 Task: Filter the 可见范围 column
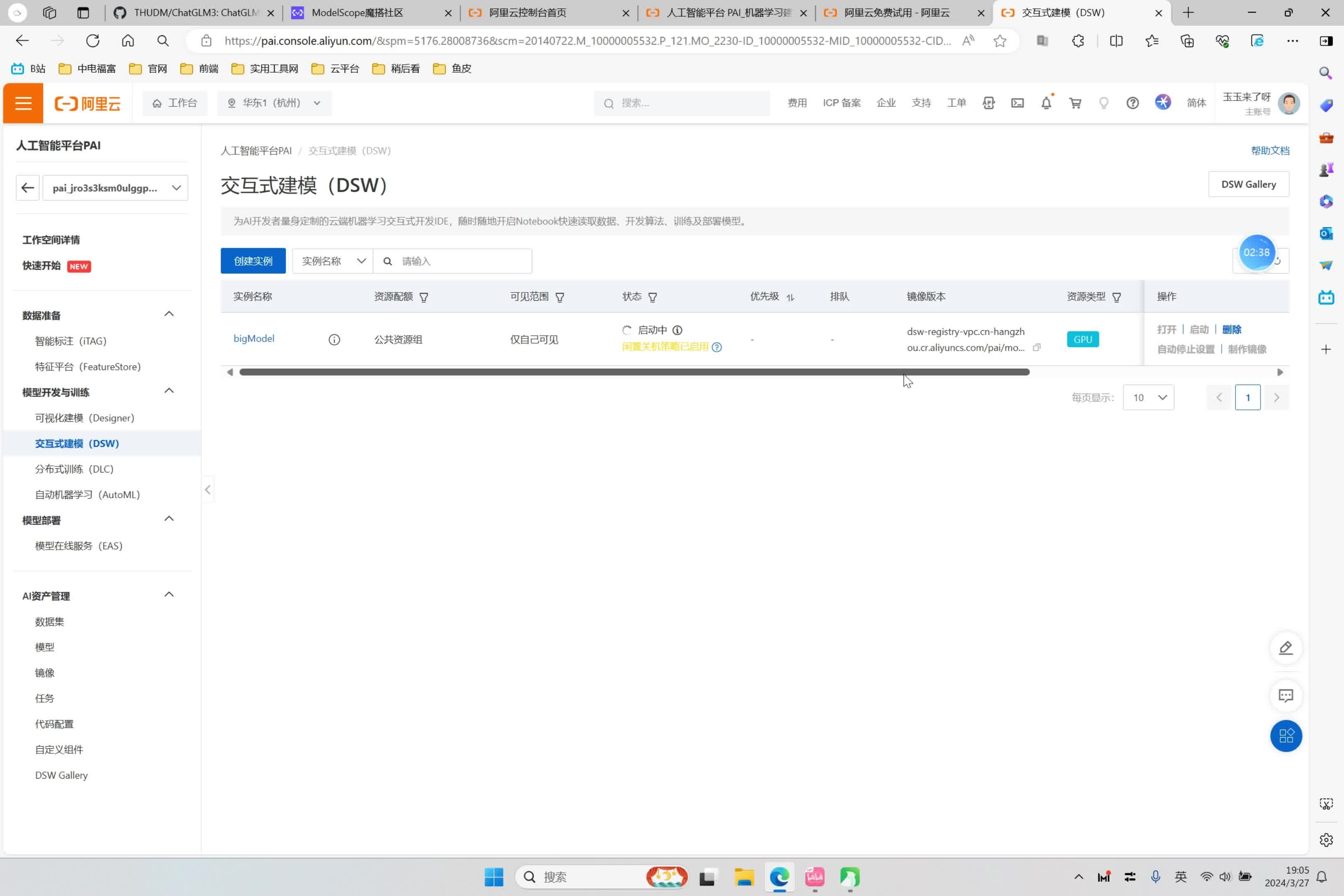click(560, 297)
